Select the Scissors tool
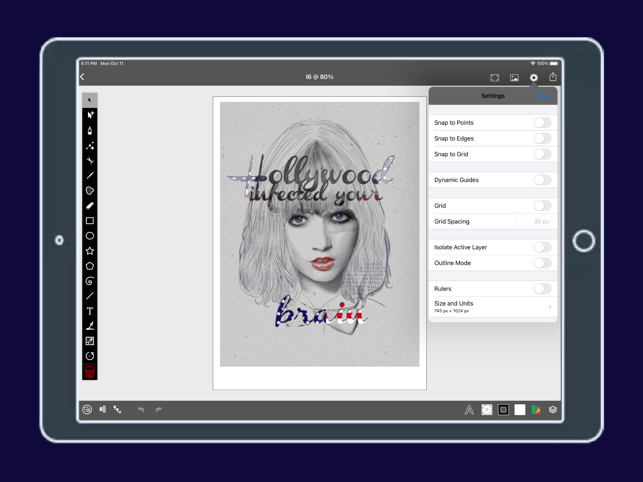The width and height of the screenshot is (643, 482). pyautogui.click(x=90, y=160)
